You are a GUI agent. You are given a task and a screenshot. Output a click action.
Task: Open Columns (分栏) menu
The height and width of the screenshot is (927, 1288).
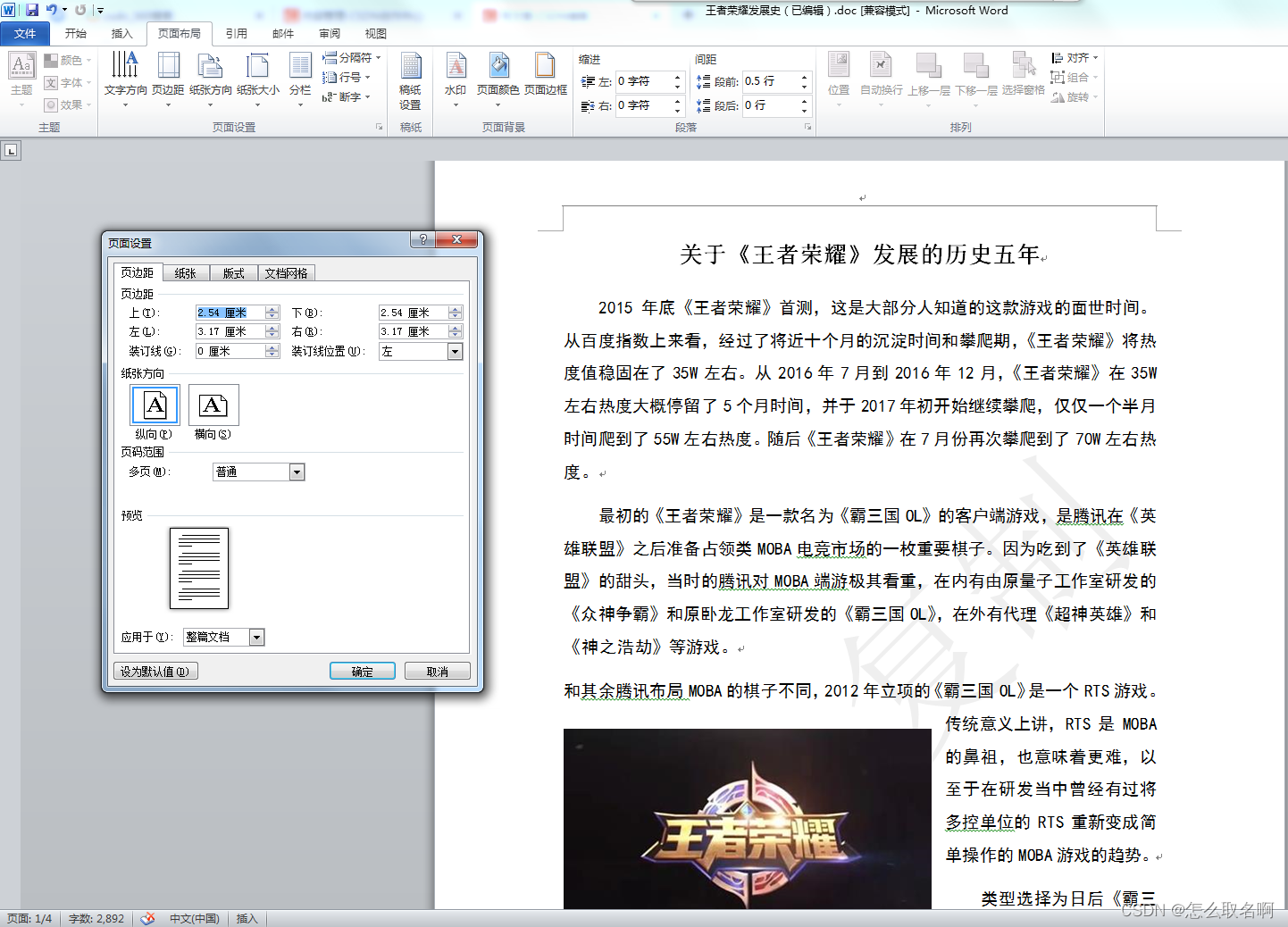[300, 79]
